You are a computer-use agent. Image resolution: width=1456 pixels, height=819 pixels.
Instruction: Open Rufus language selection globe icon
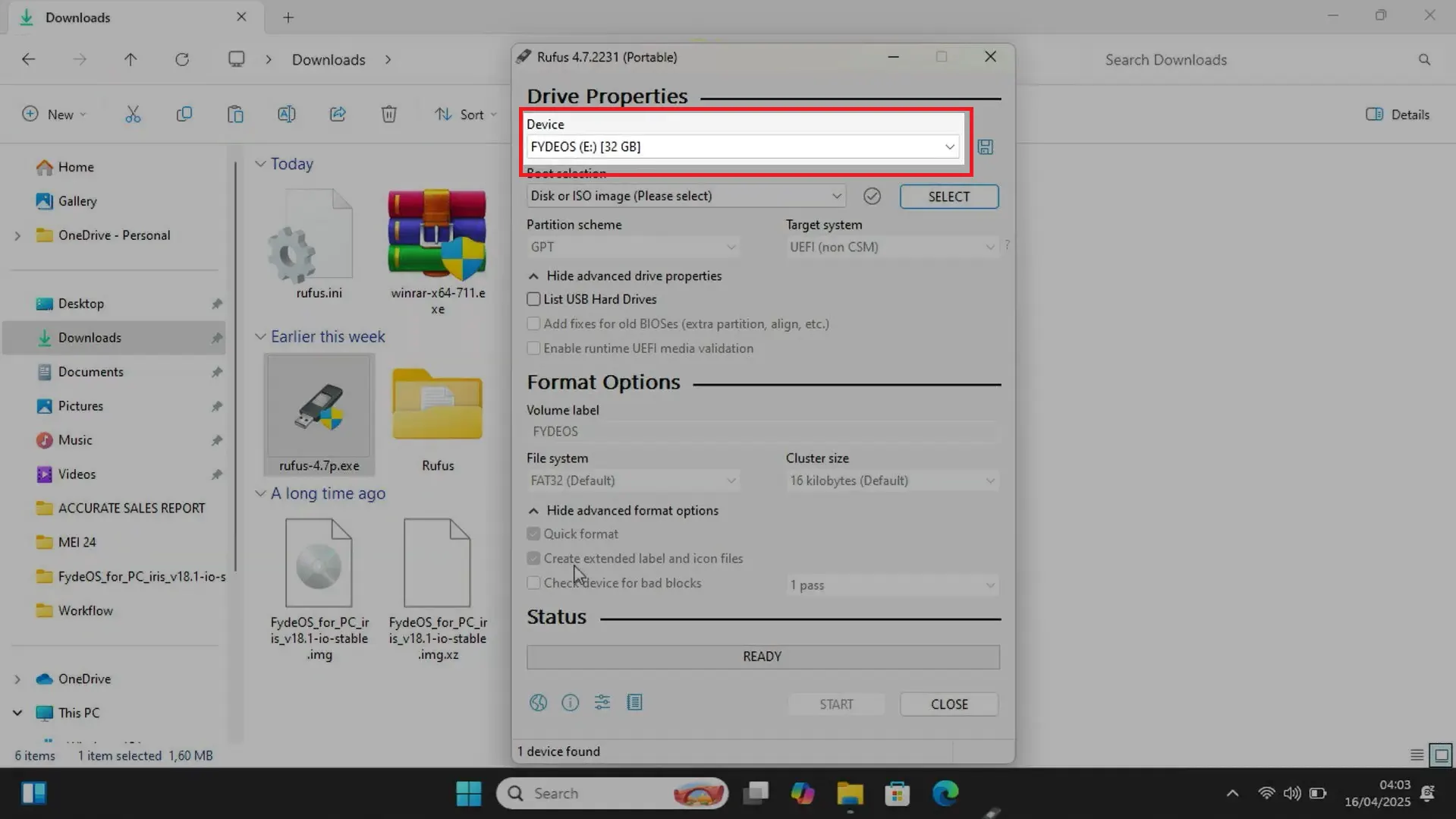coord(538,702)
